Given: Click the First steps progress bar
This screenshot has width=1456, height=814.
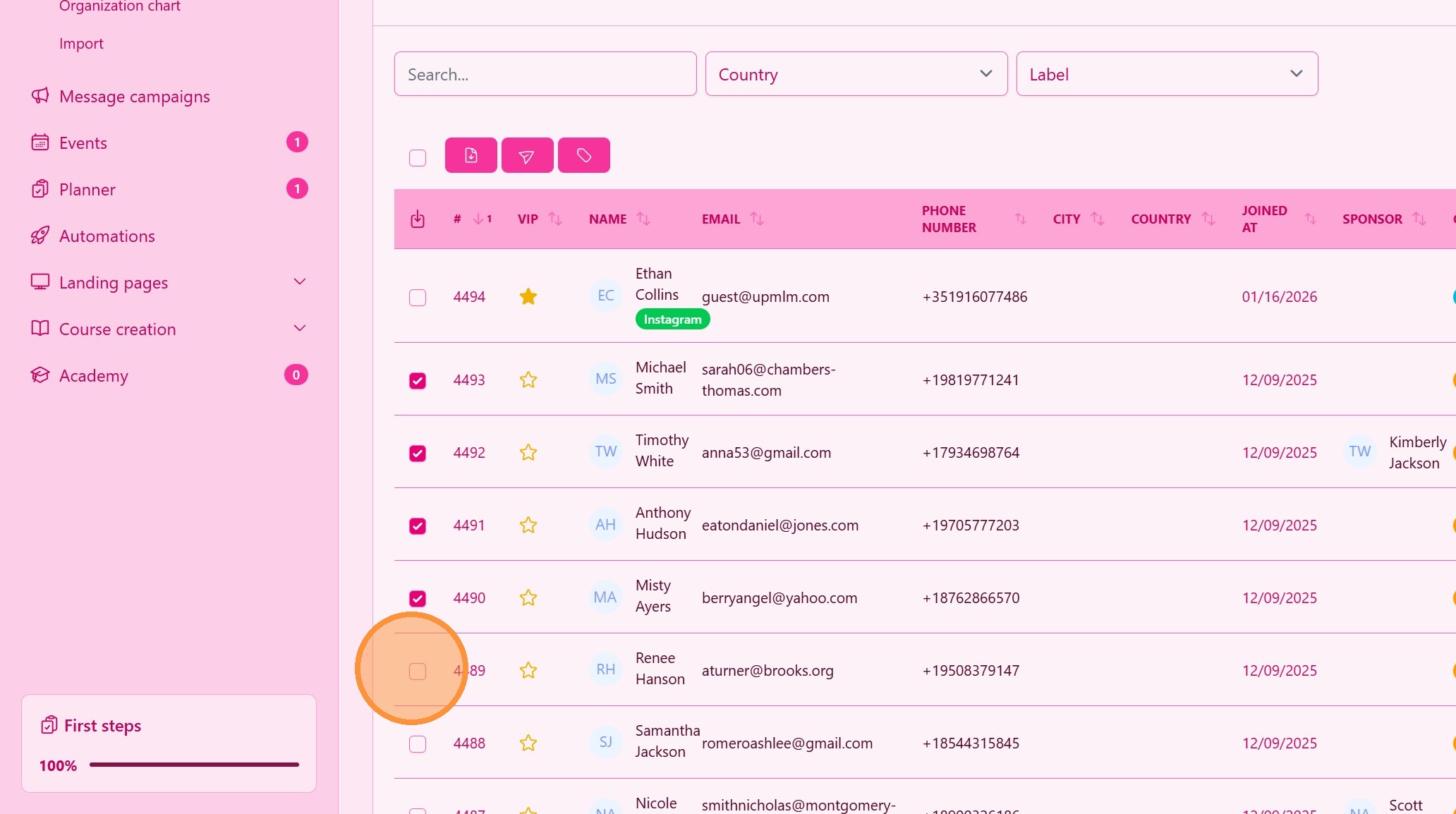Looking at the screenshot, I should tap(194, 765).
